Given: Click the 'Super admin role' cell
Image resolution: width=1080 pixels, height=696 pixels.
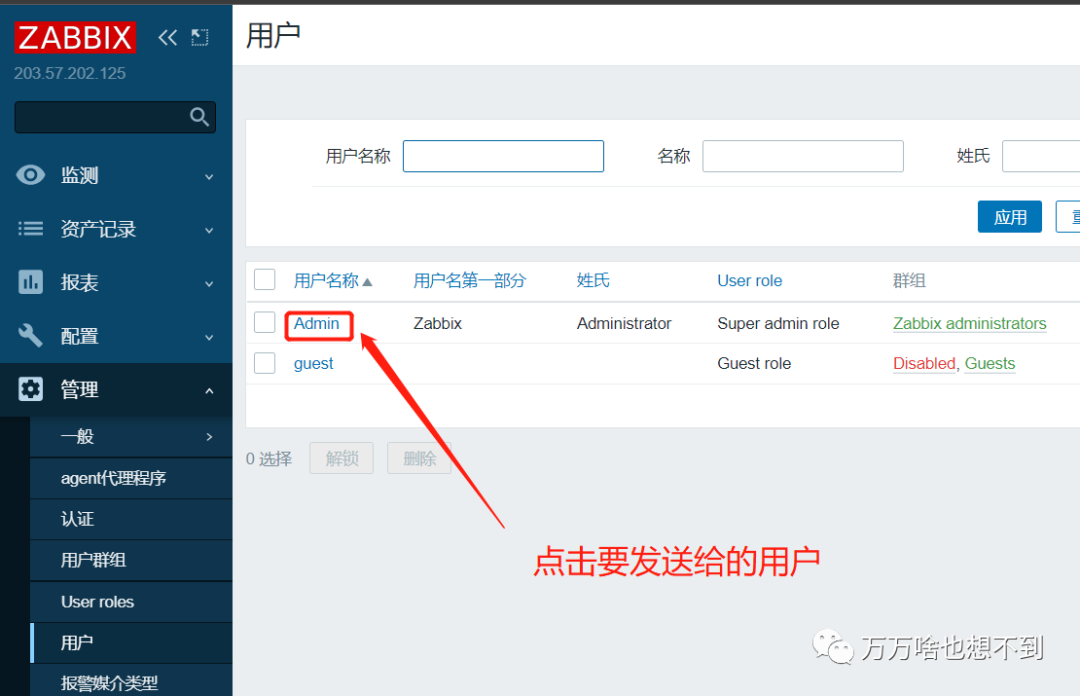Looking at the screenshot, I should click(778, 323).
